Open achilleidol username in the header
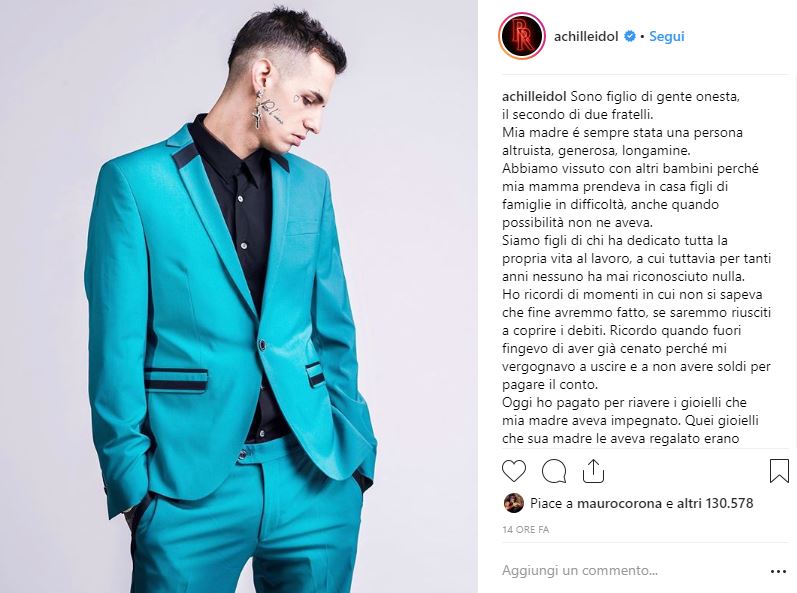The height and width of the screenshot is (593, 797). pos(586,37)
